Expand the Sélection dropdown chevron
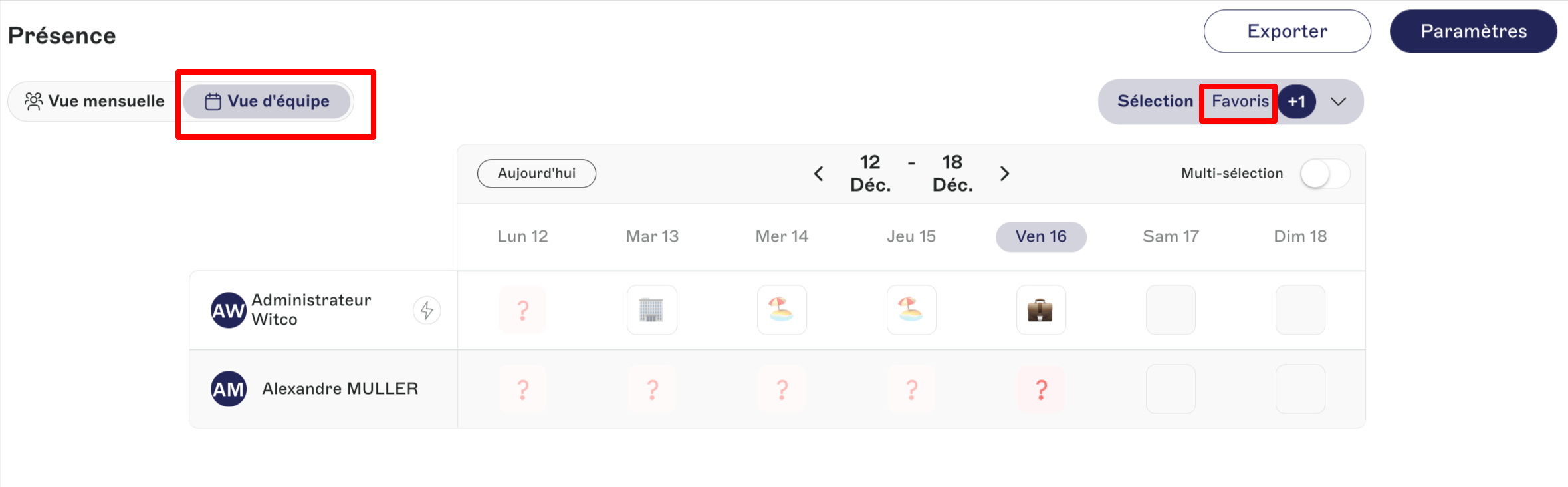 (x=1338, y=102)
